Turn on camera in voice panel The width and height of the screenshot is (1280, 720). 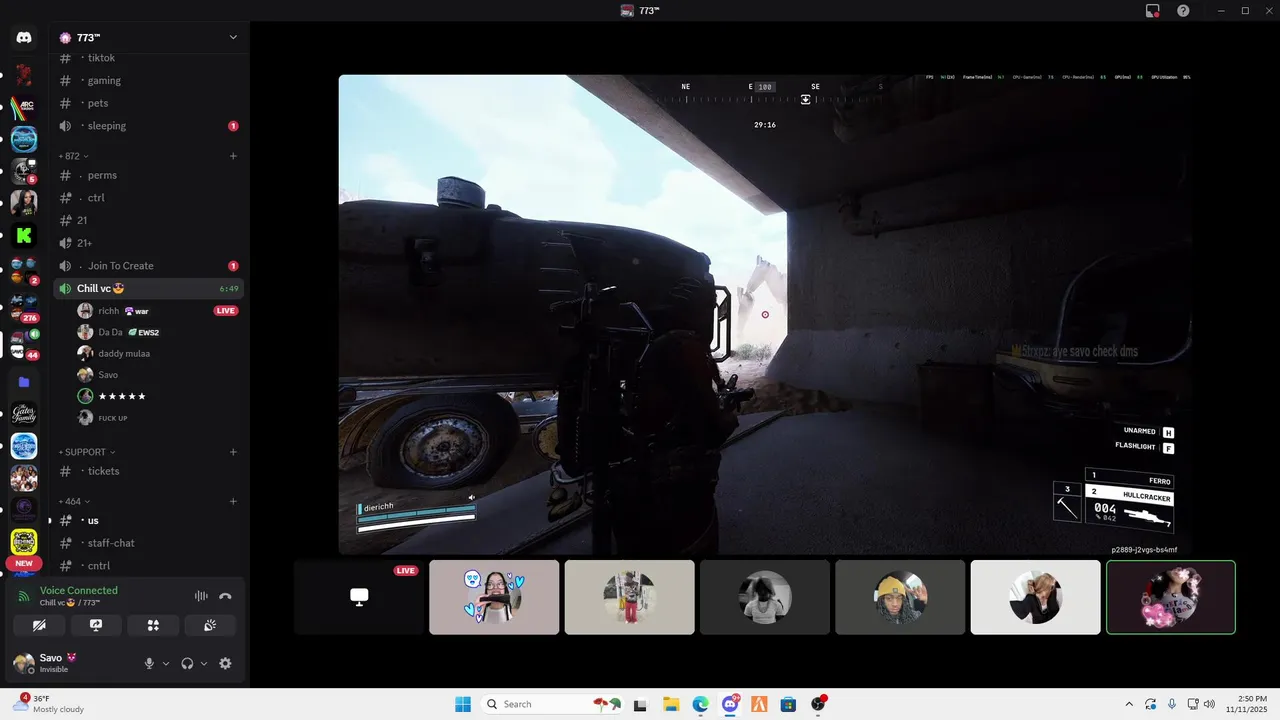pyautogui.click(x=39, y=625)
